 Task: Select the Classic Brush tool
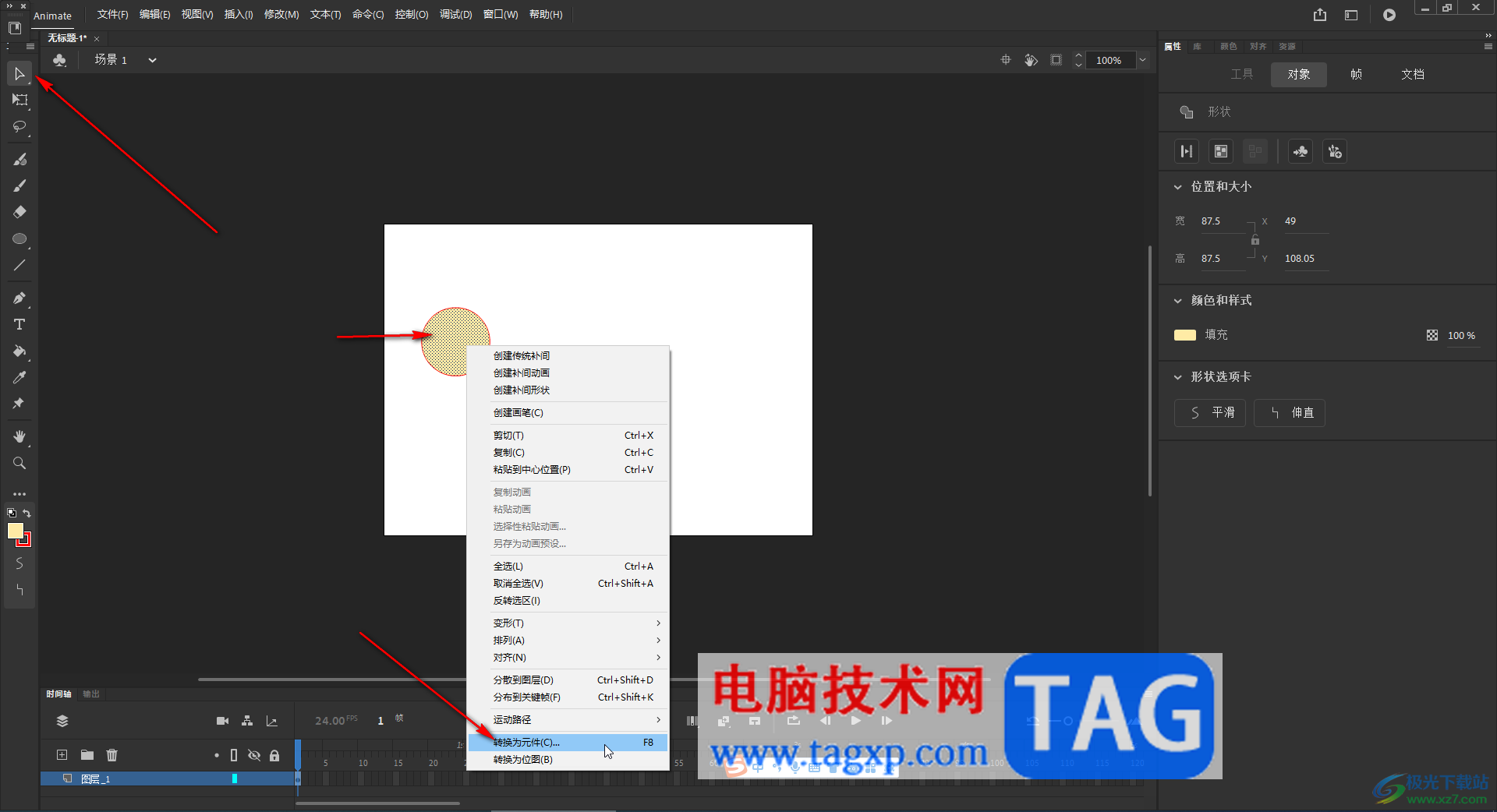(x=19, y=185)
